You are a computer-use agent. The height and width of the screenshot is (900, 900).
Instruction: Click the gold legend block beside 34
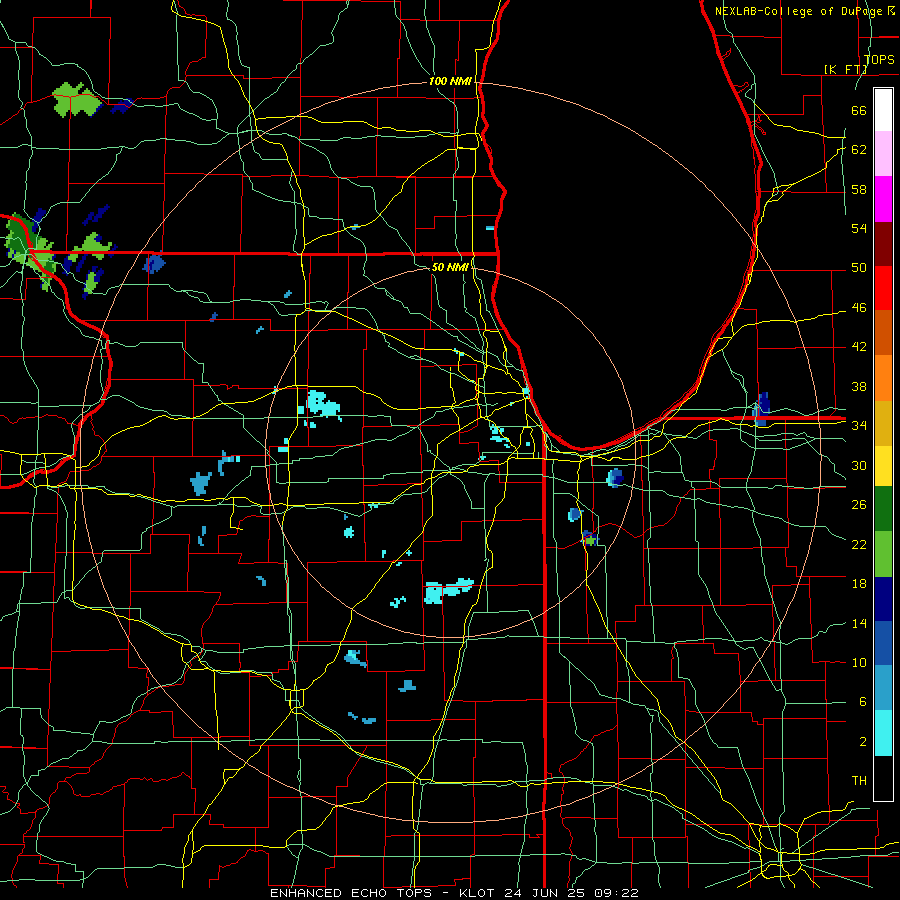click(x=883, y=424)
